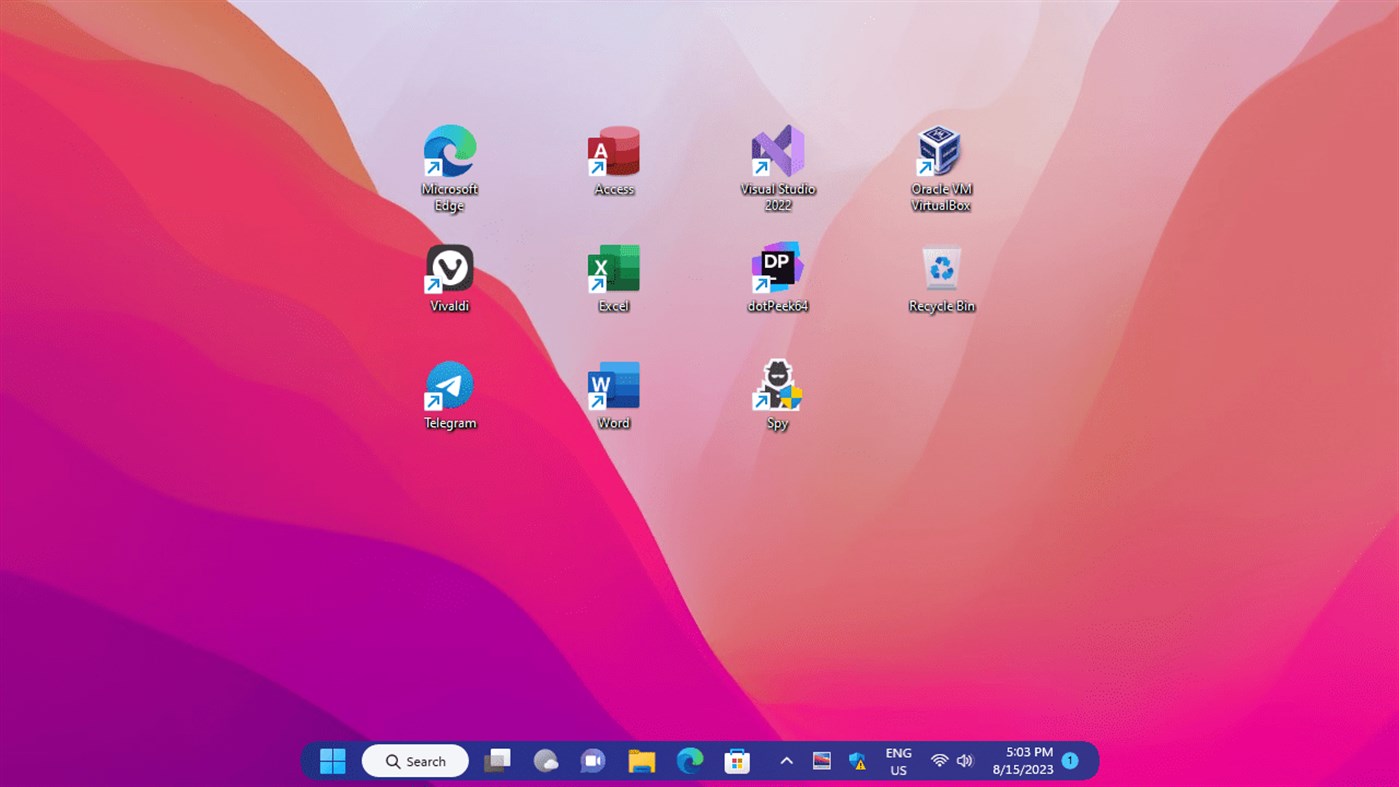Open the Recycle Bin
1399x787 pixels.
[941, 267]
